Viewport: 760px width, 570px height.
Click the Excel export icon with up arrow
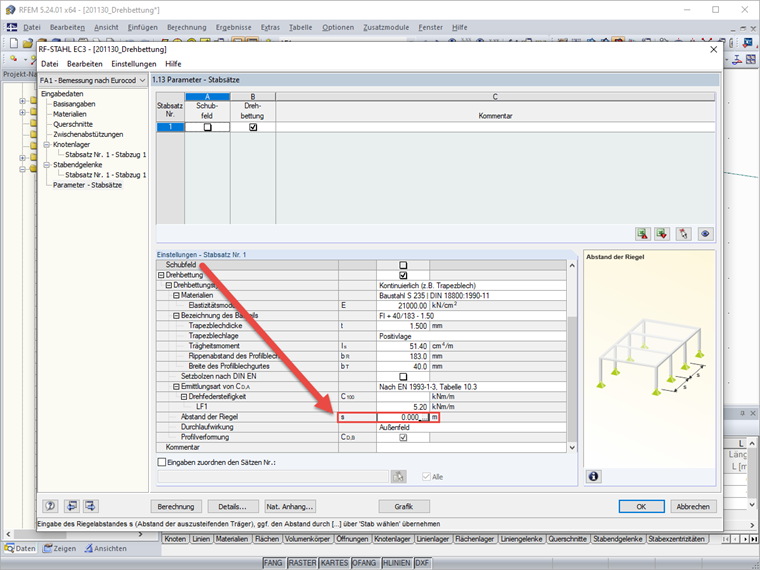(643, 234)
